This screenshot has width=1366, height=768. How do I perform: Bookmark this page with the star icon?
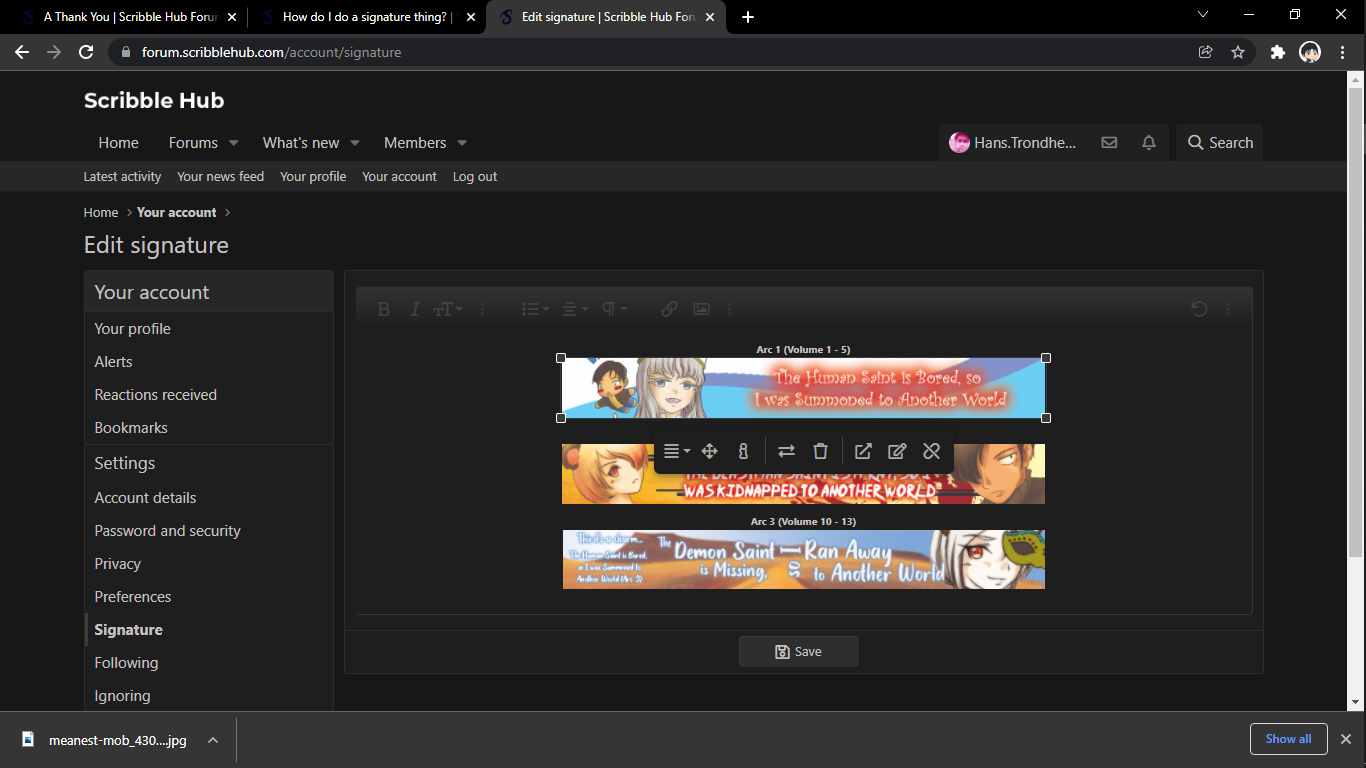[x=1238, y=52]
